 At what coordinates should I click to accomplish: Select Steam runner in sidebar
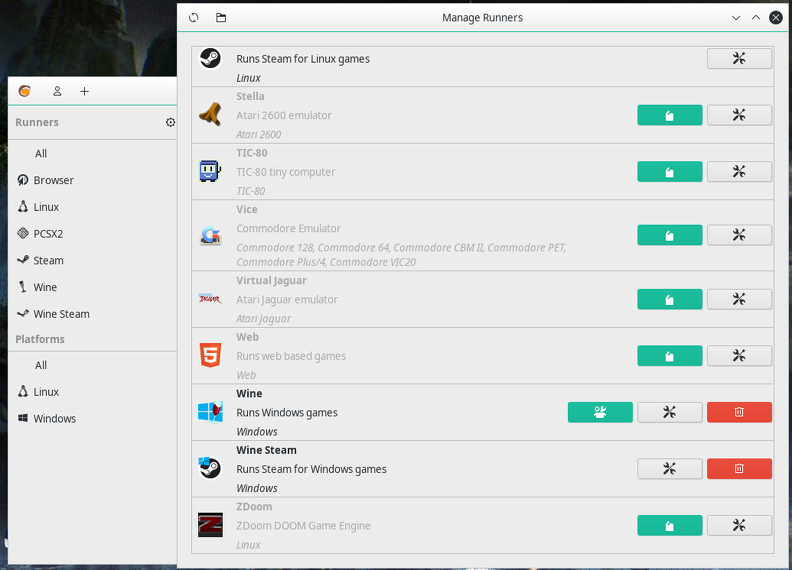92,261
